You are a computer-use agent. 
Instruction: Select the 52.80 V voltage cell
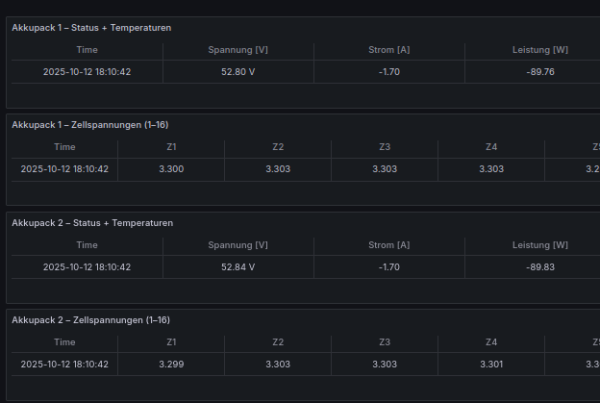(x=237, y=72)
